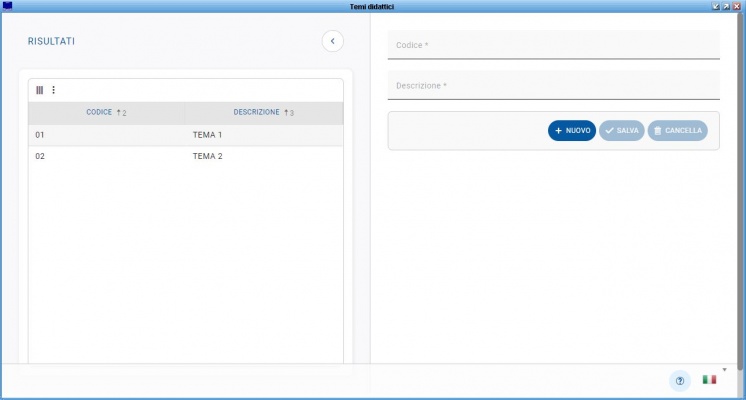Image resolution: width=746 pixels, height=400 pixels.
Task: Click the Italian flag language icon
Action: click(709, 380)
